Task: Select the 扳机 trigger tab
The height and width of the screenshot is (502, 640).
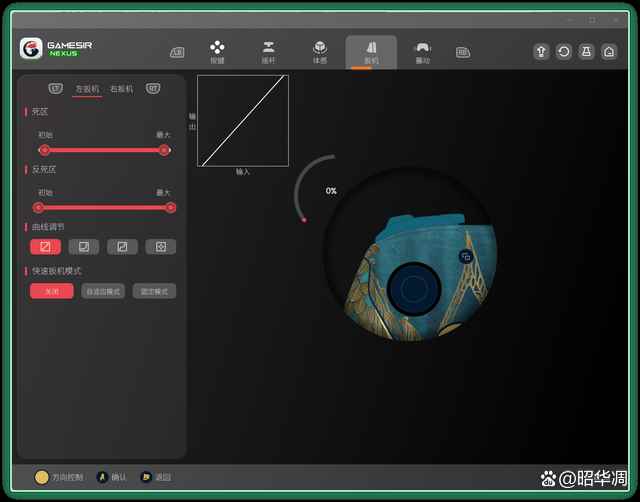Action: tap(371, 52)
